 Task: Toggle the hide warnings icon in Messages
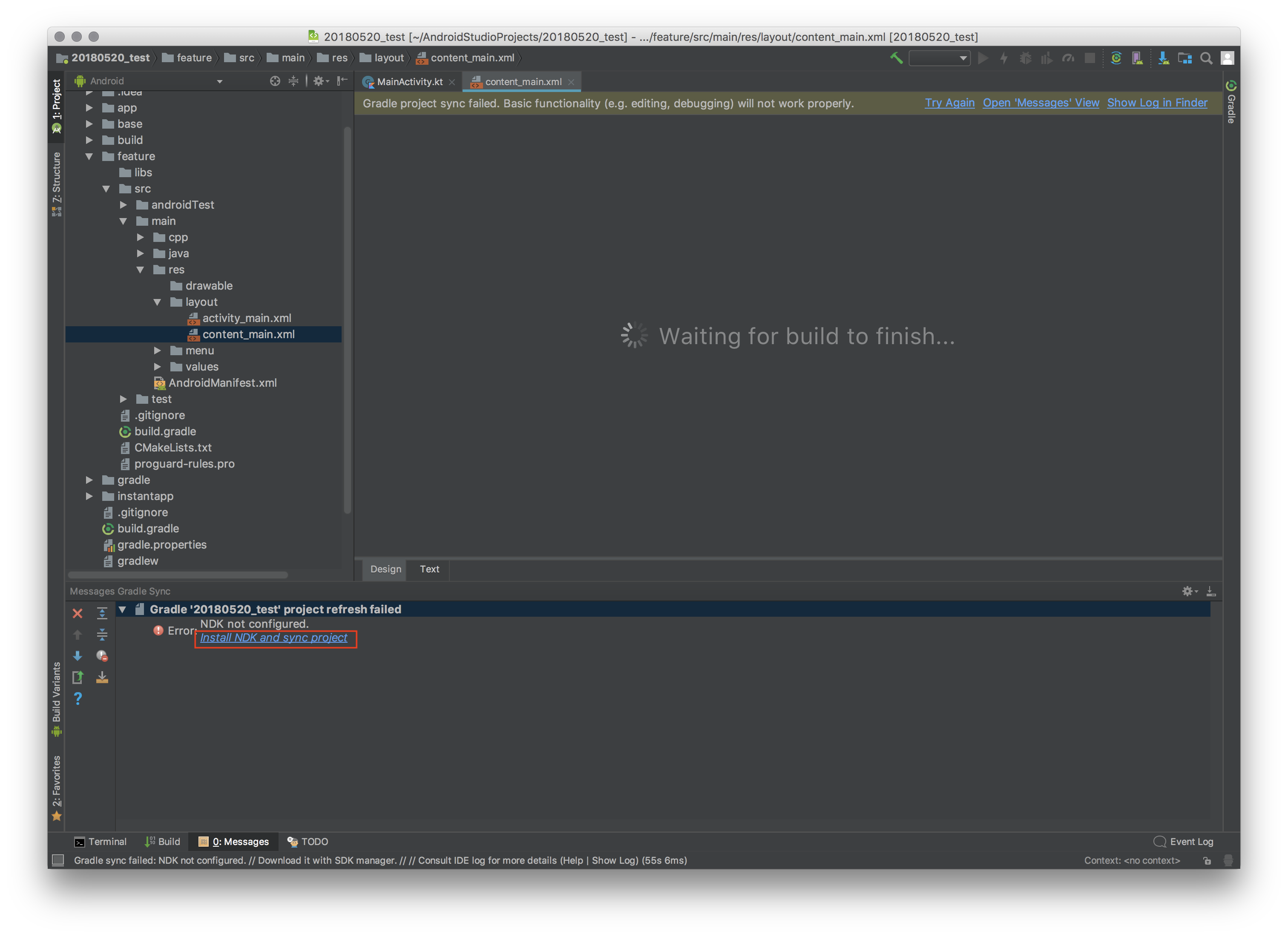[102, 656]
